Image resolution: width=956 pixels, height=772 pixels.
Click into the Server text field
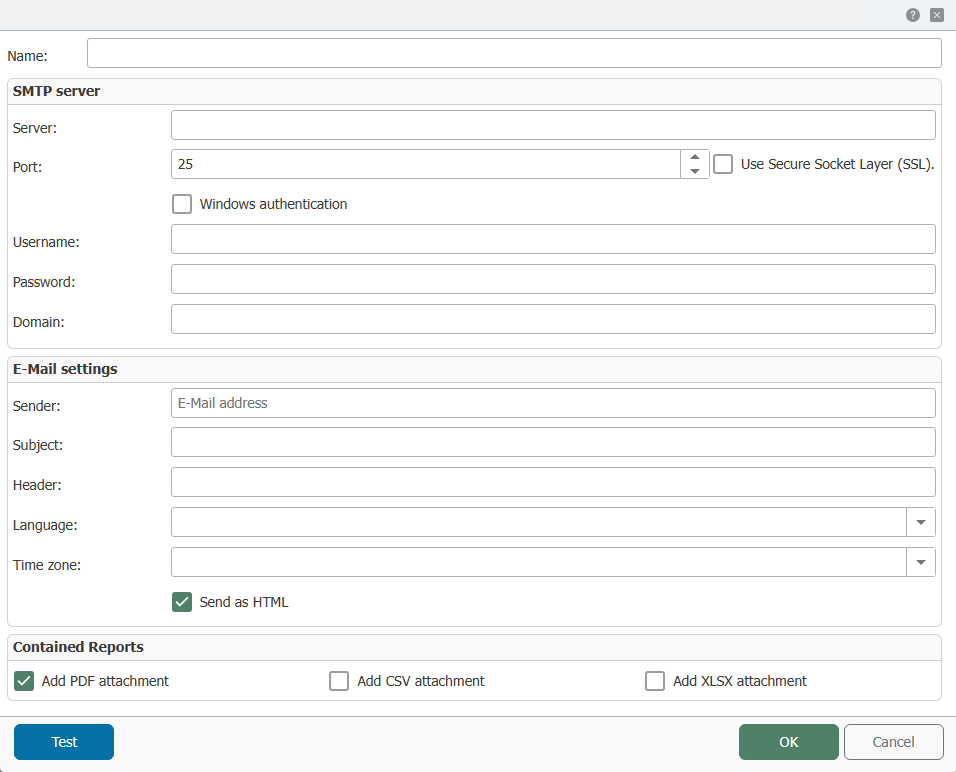(x=554, y=125)
